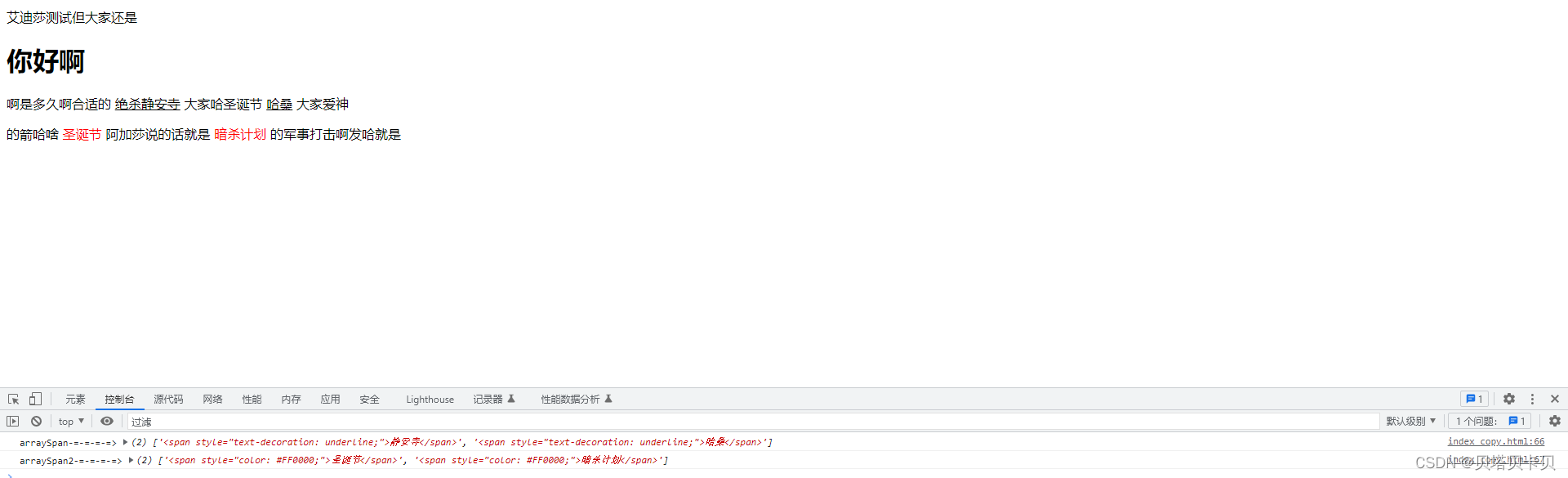
Task: Open the '1 个问题' issues button
Action: pyautogui.click(x=1490, y=421)
